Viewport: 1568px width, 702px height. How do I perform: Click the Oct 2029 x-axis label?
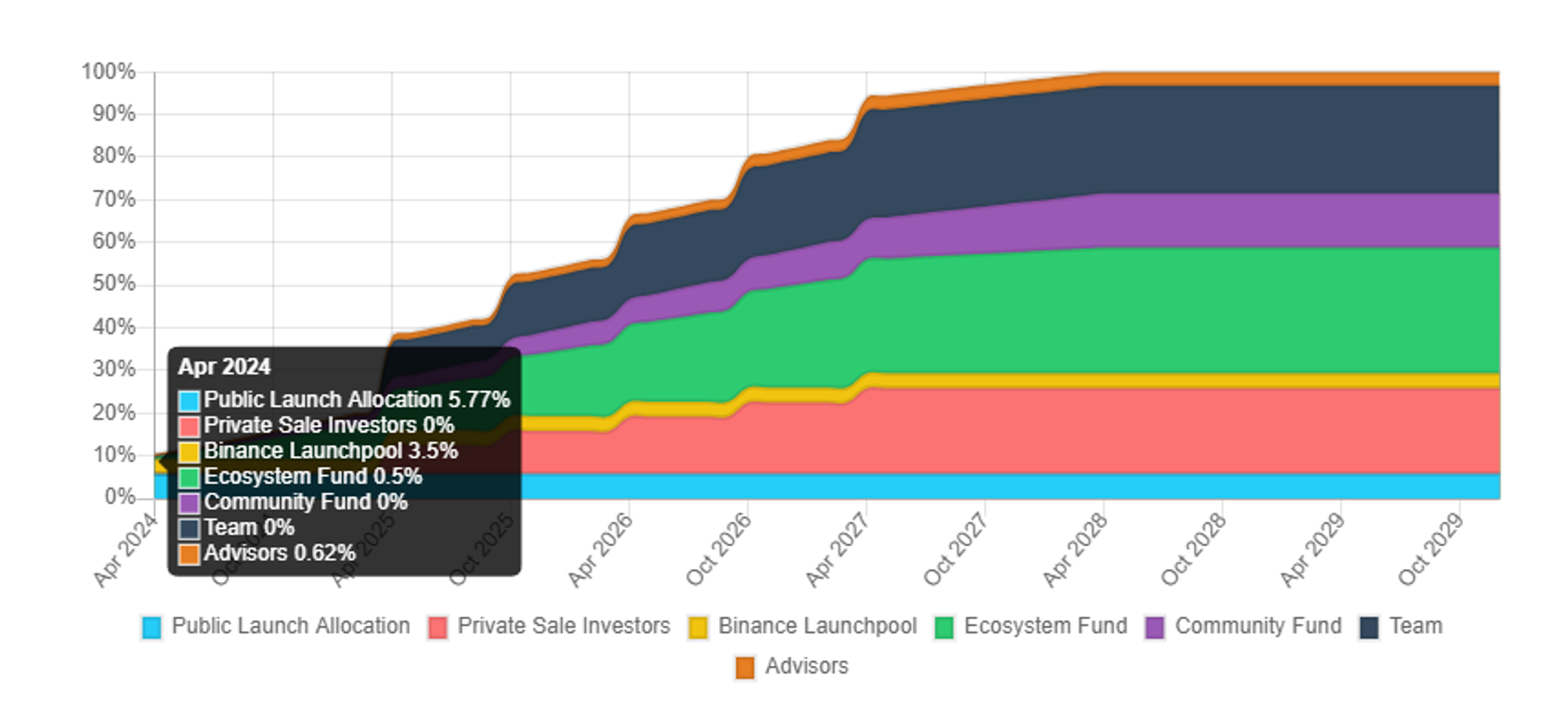[1431, 550]
